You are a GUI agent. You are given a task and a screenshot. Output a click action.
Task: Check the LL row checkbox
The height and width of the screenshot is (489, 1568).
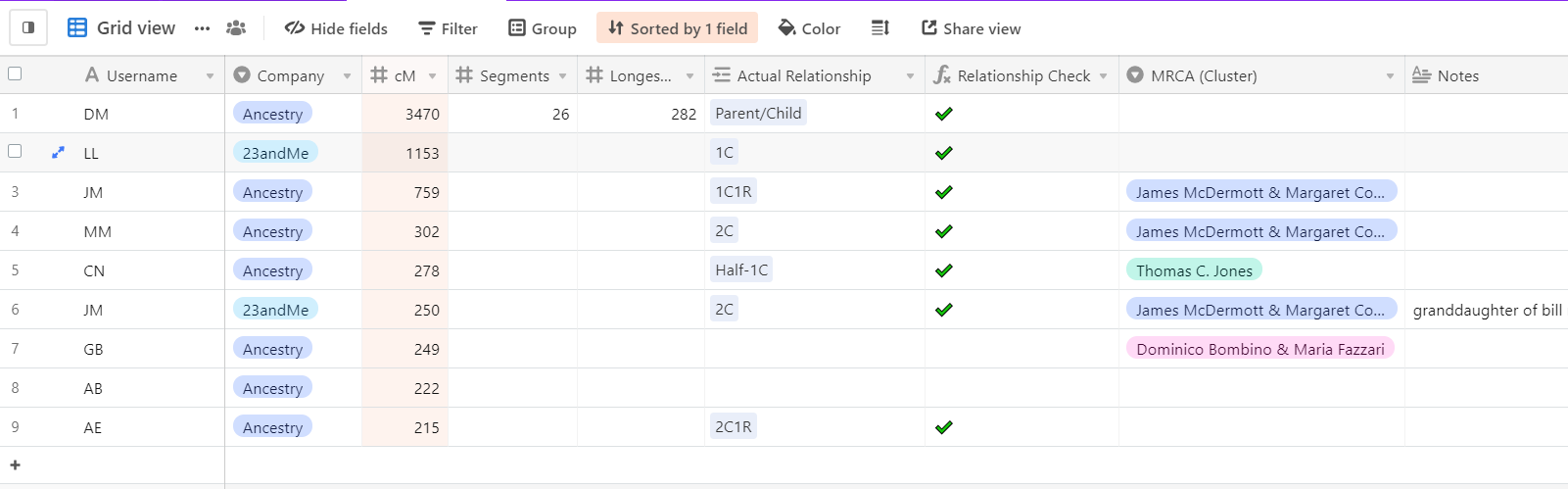tap(15, 151)
